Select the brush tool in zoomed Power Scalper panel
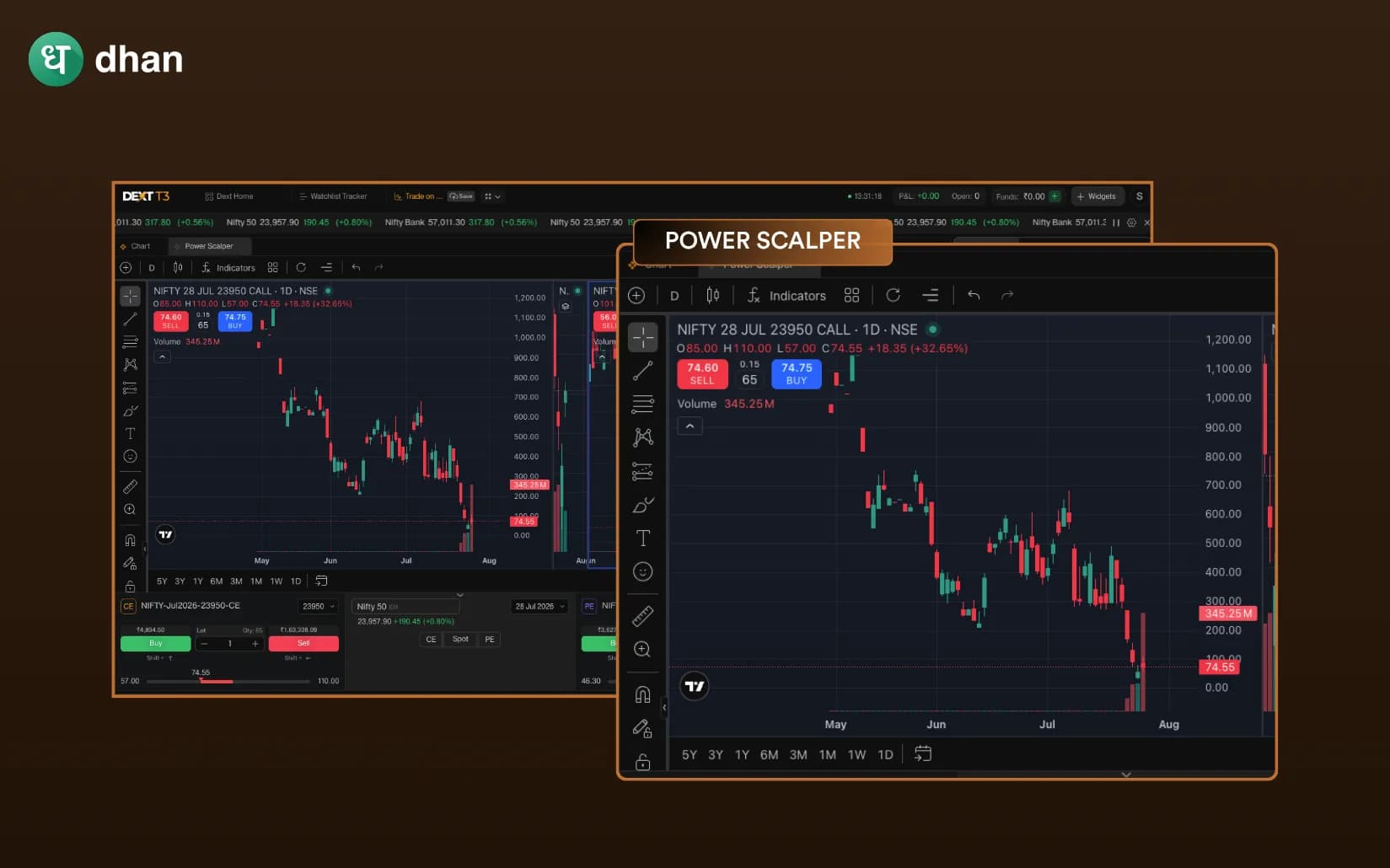 (x=643, y=505)
